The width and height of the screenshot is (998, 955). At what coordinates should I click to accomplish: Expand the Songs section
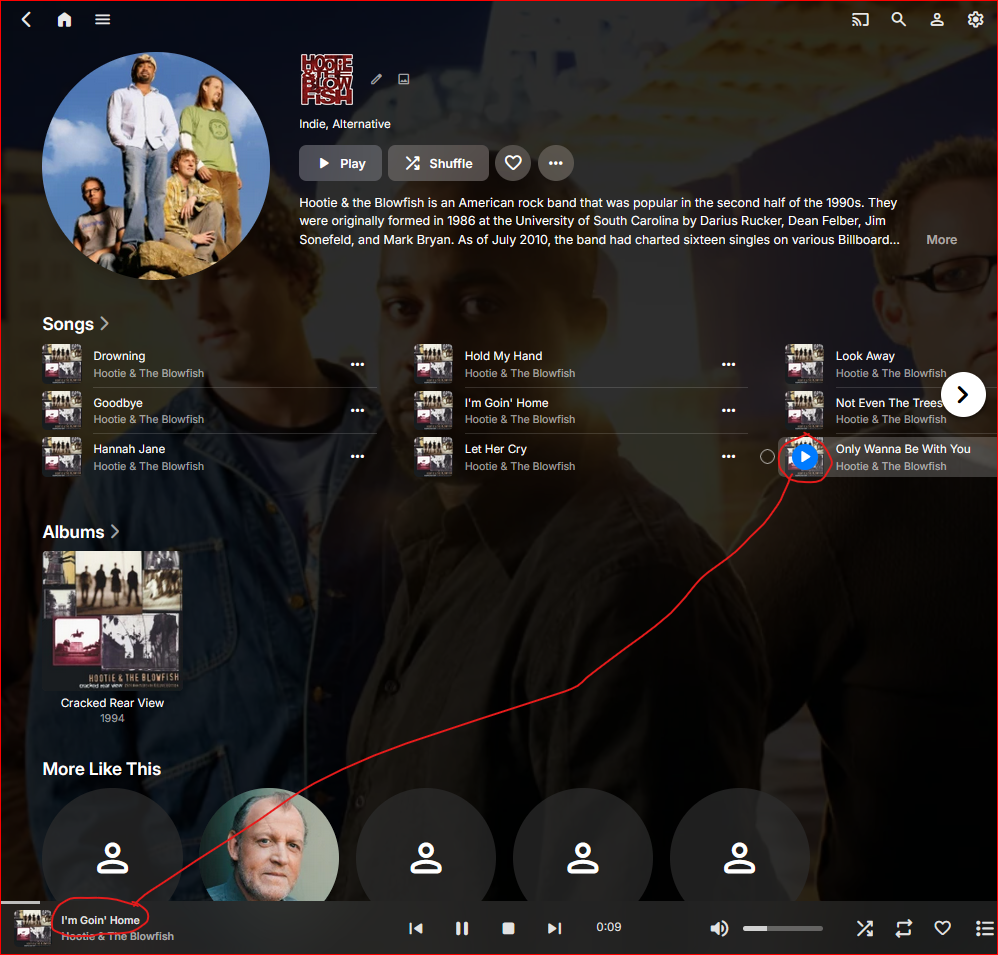coord(76,324)
